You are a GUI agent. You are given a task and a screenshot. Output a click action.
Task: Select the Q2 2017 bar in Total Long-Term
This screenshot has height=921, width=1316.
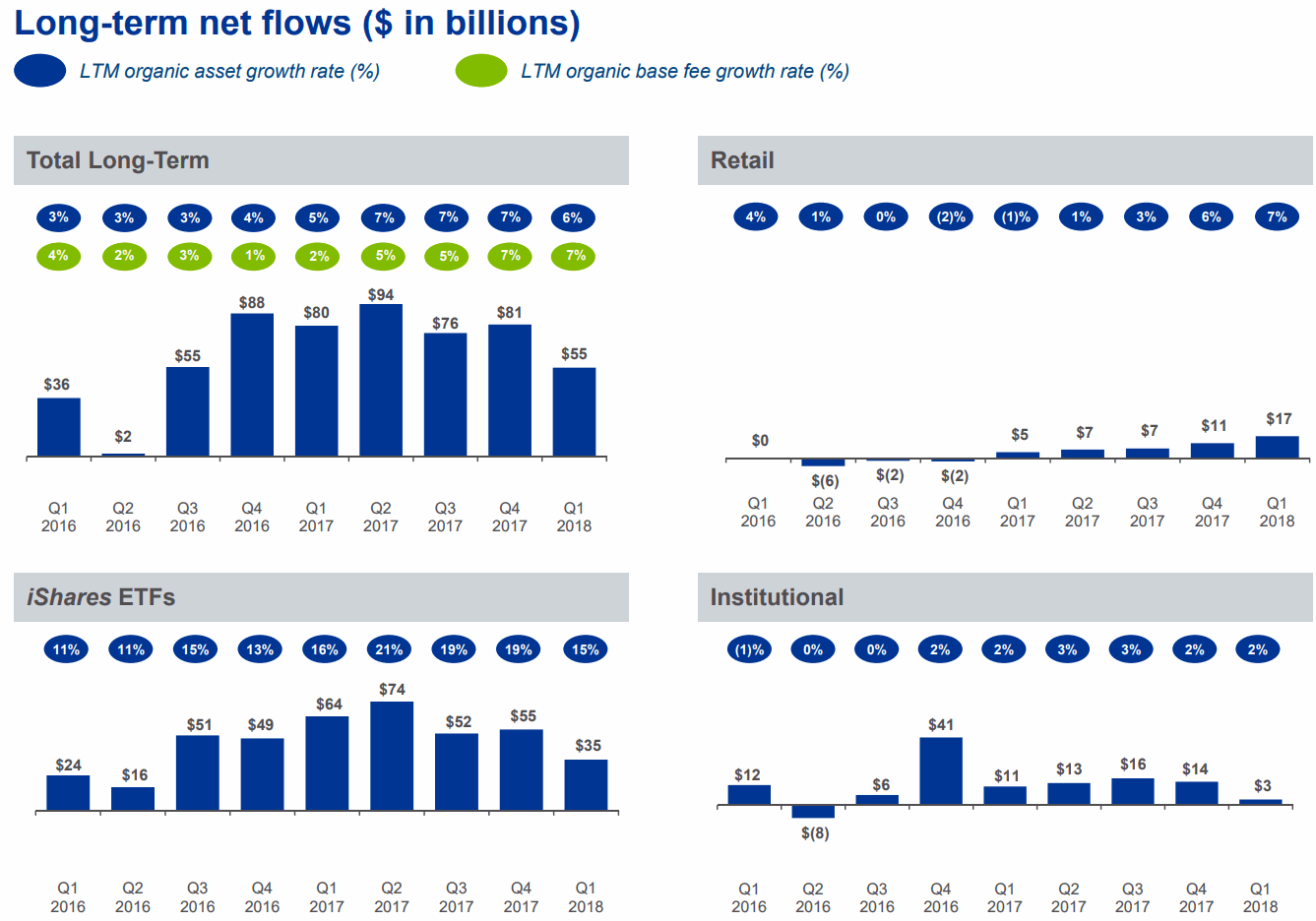(x=381, y=381)
